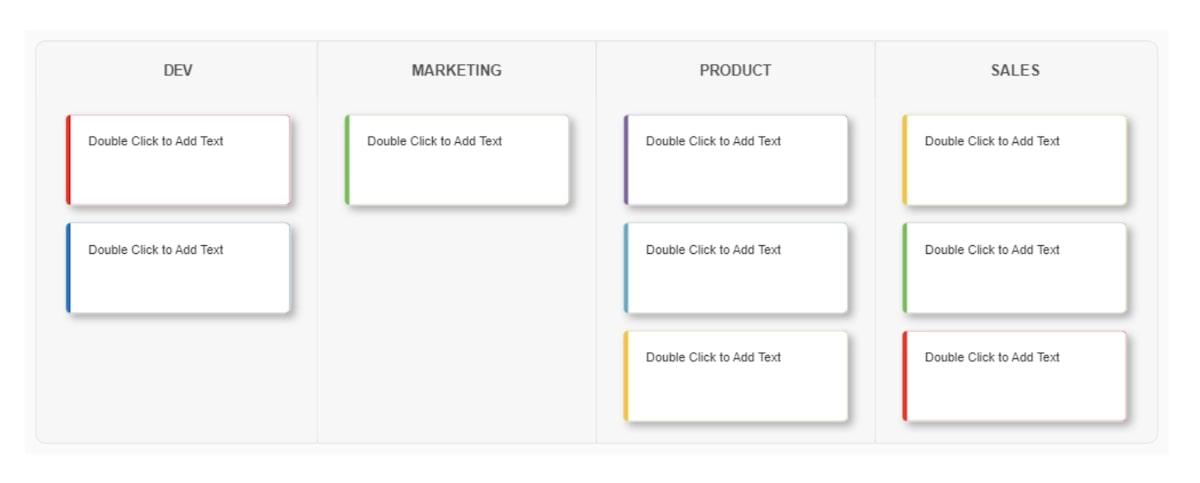Click the red color stripe on DEV's top card
The image size is (1200, 483).
(x=68, y=160)
